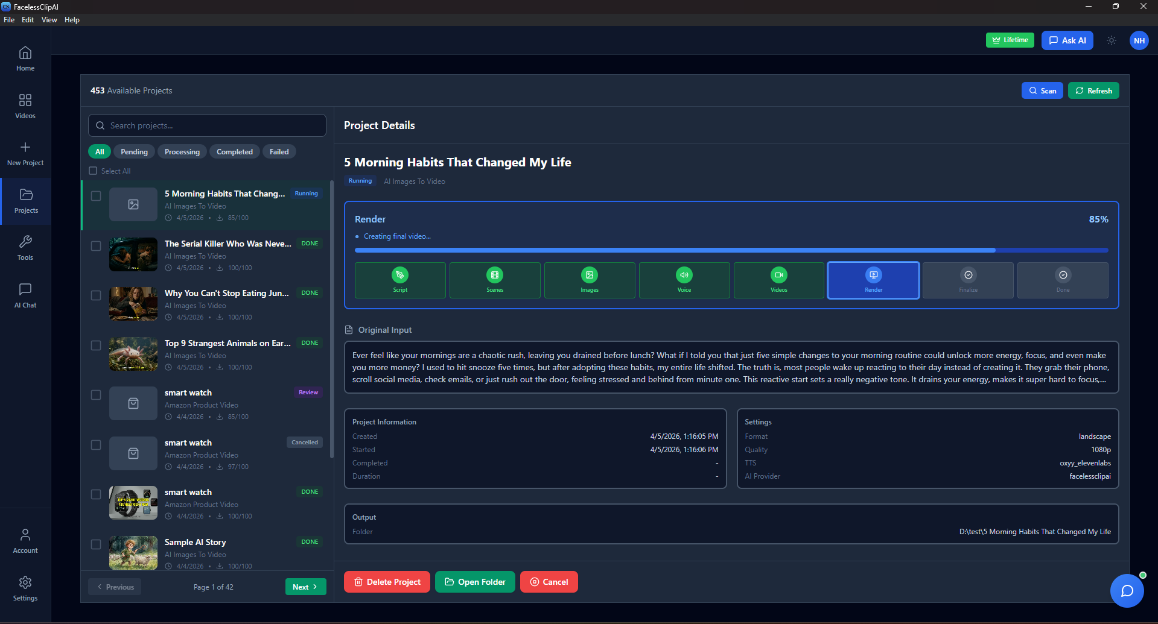Click the Done pipeline step
Screen dimensions: 1158x624
click(x=1063, y=280)
